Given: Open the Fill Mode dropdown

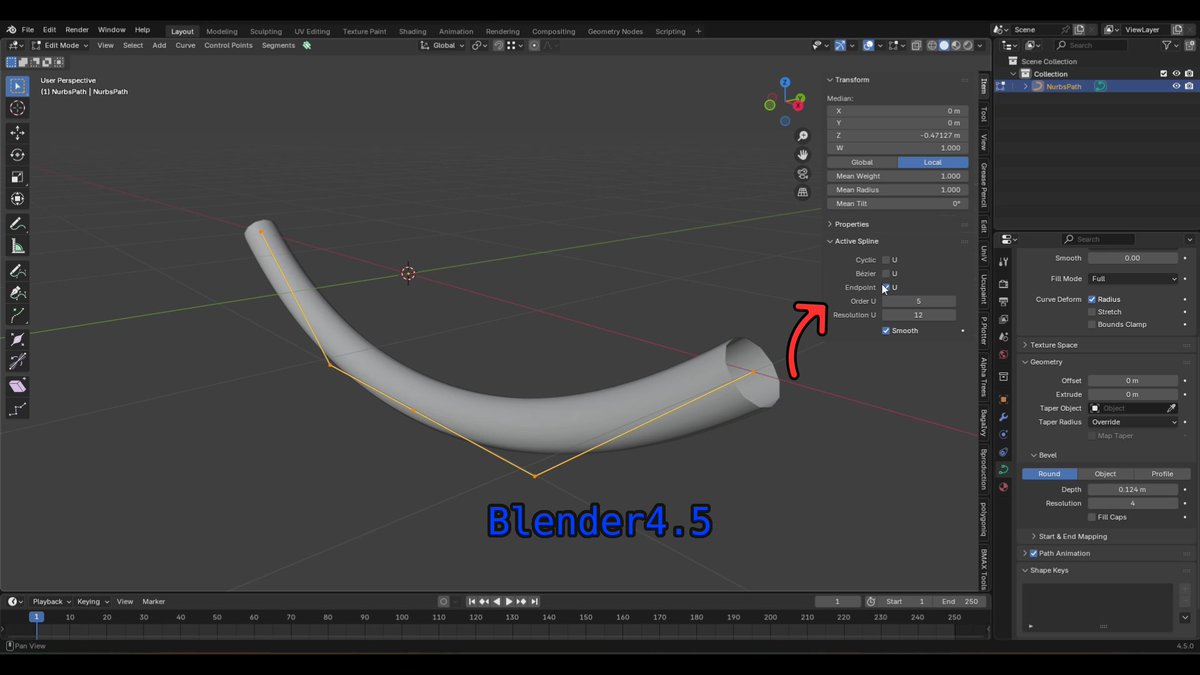Looking at the screenshot, I should [x=1133, y=279].
